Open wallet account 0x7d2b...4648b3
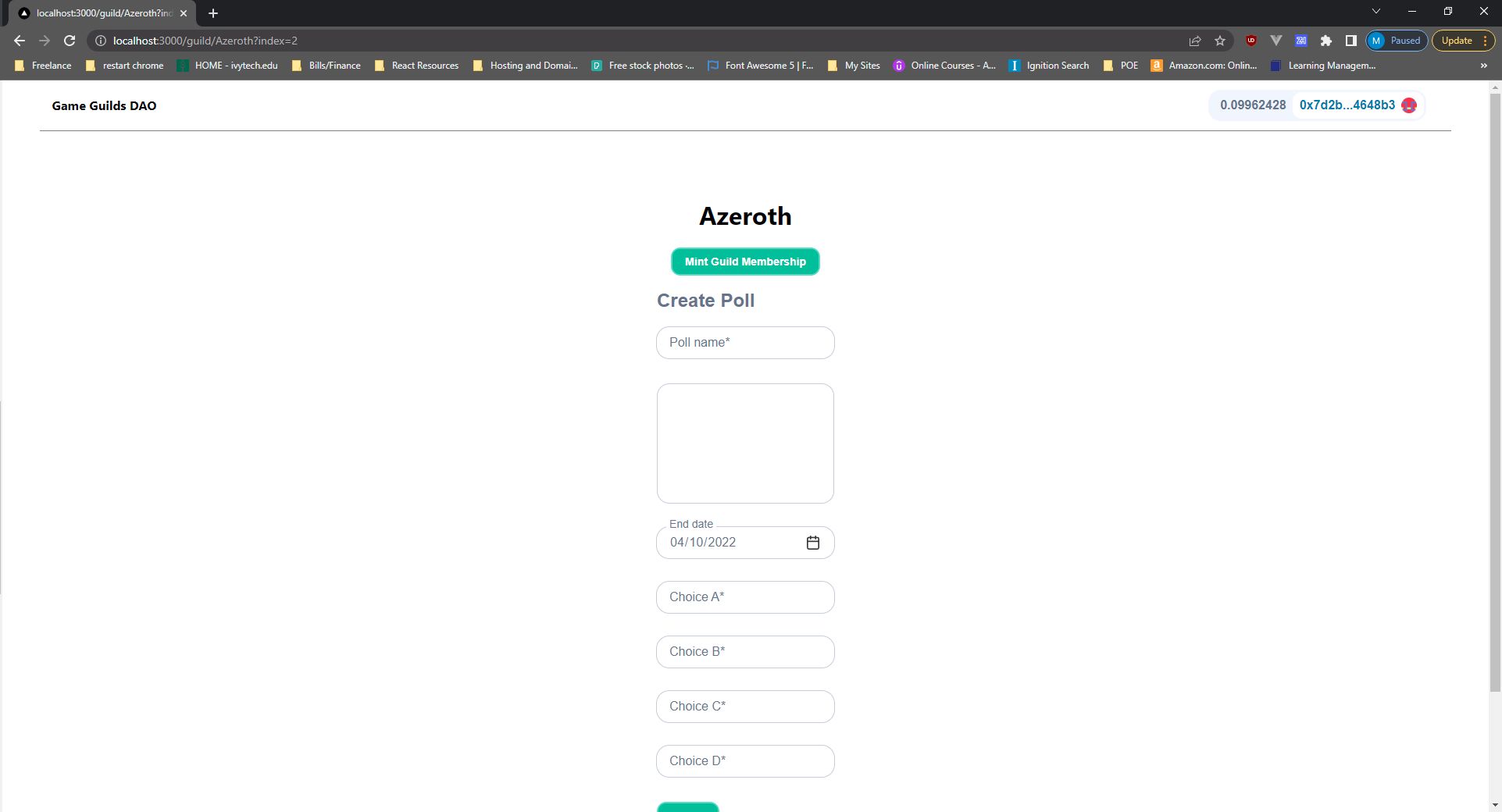 (1347, 105)
